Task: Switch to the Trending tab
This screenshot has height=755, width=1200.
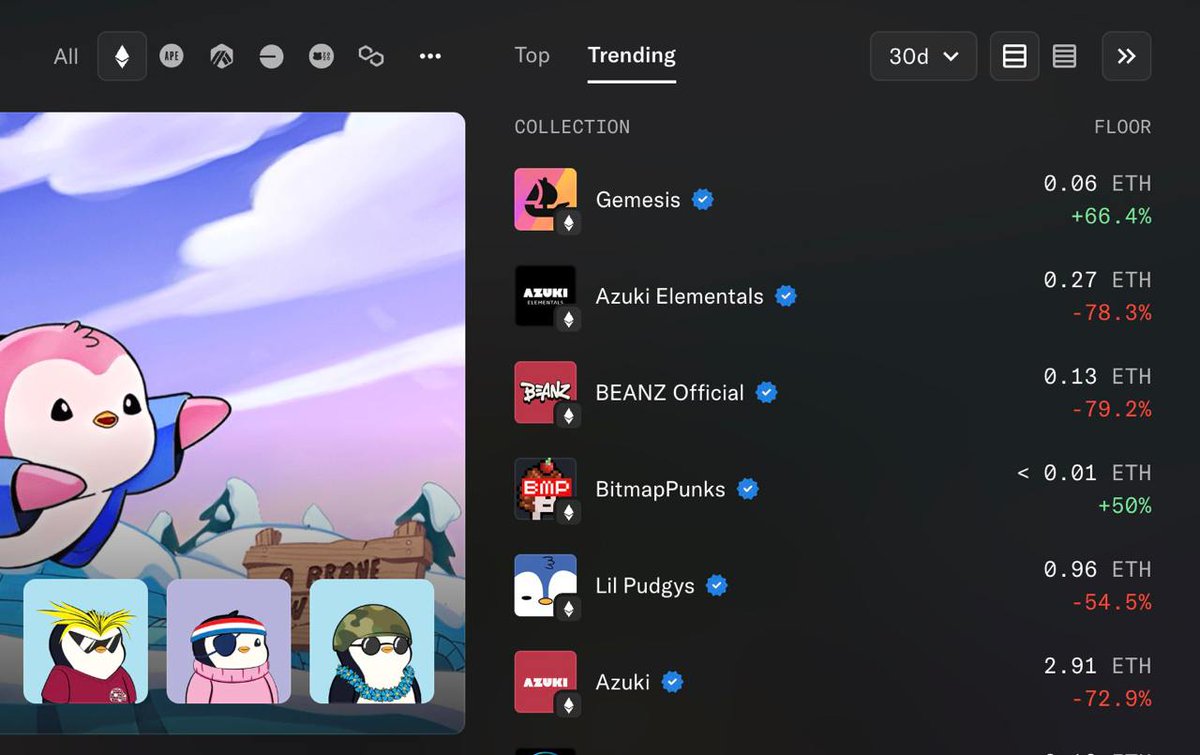Action: click(x=632, y=55)
